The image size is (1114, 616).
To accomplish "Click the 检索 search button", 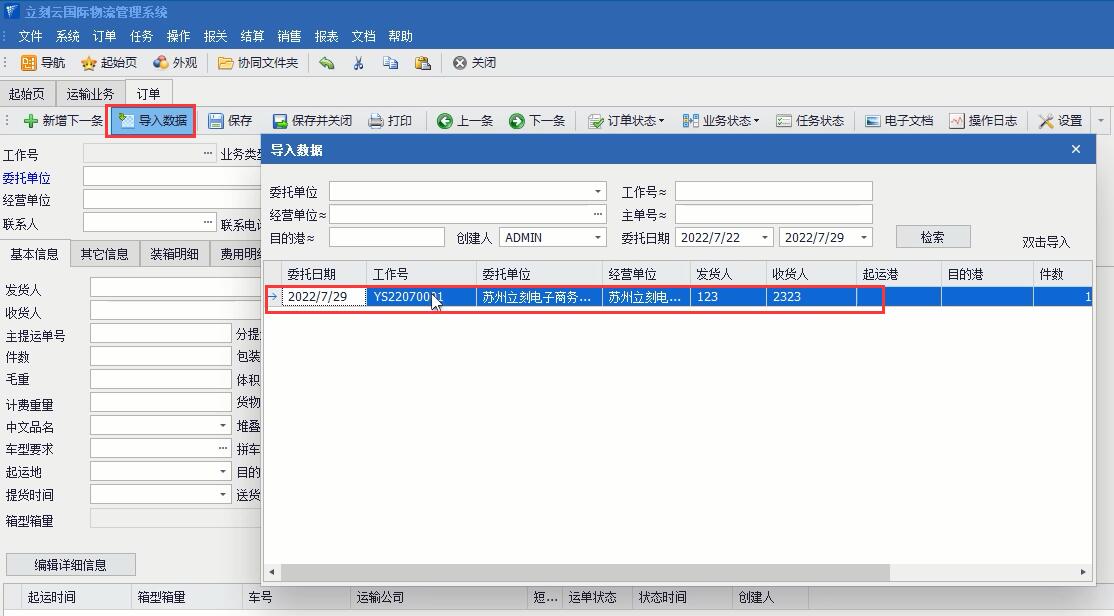I will tap(932, 237).
